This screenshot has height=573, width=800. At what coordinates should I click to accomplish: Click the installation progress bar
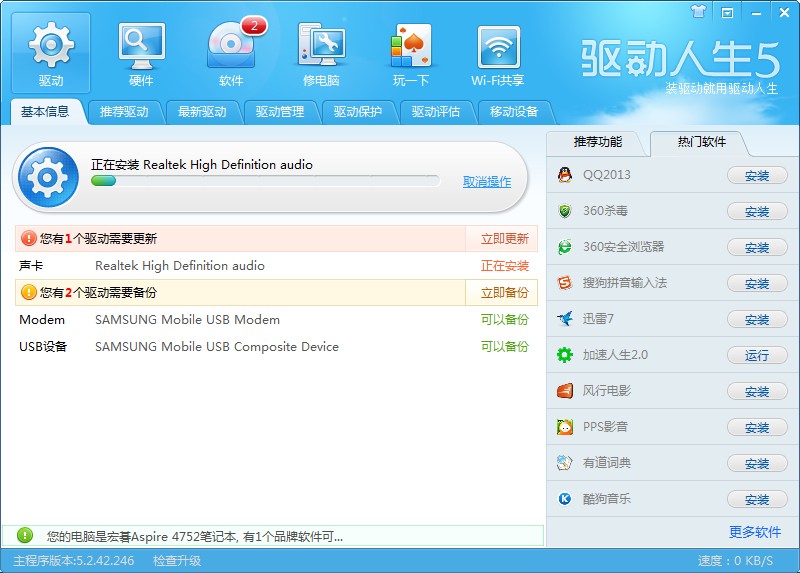click(x=265, y=181)
